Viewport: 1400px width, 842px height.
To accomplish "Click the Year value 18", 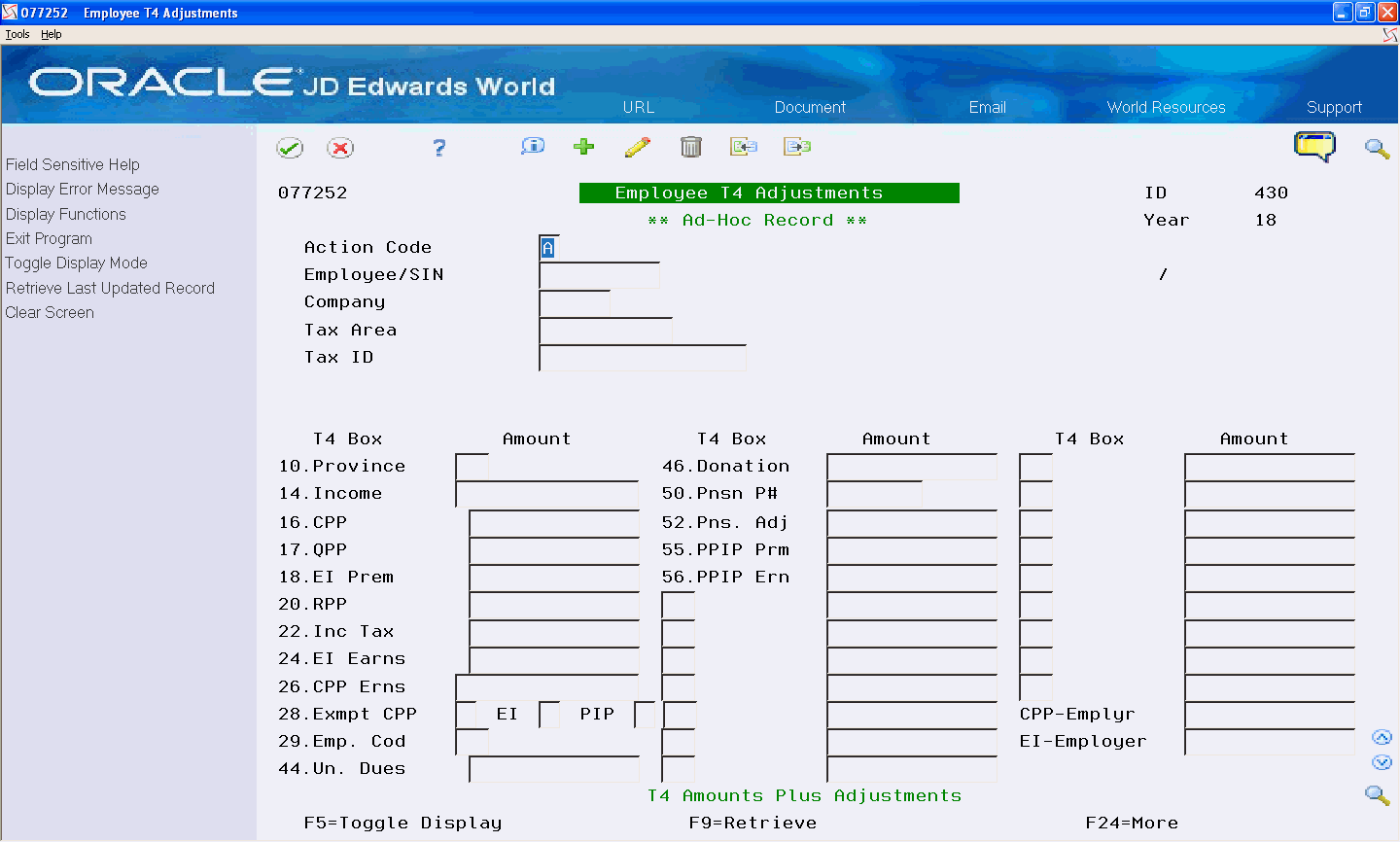I will (1266, 220).
